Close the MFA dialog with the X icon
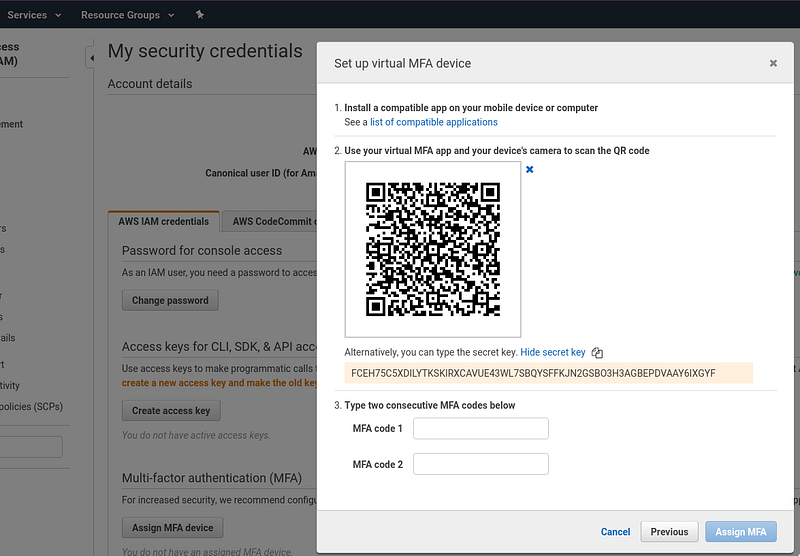 (773, 63)
